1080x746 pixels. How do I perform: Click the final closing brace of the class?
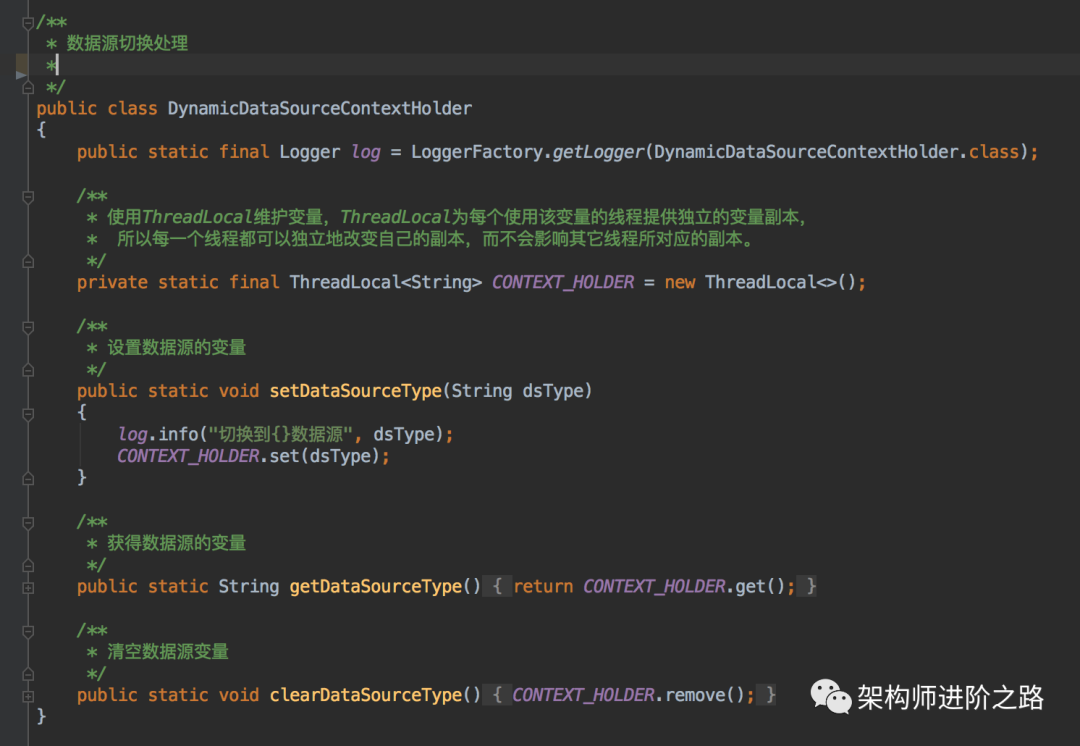pyautogui.click(x=41, y=716)
